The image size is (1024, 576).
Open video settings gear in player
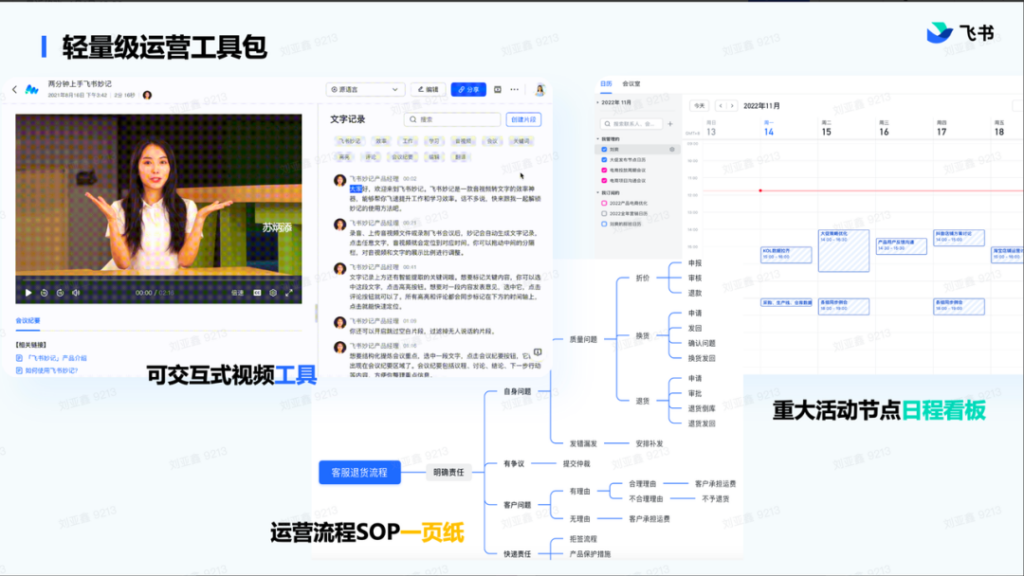tap(273, 293)
